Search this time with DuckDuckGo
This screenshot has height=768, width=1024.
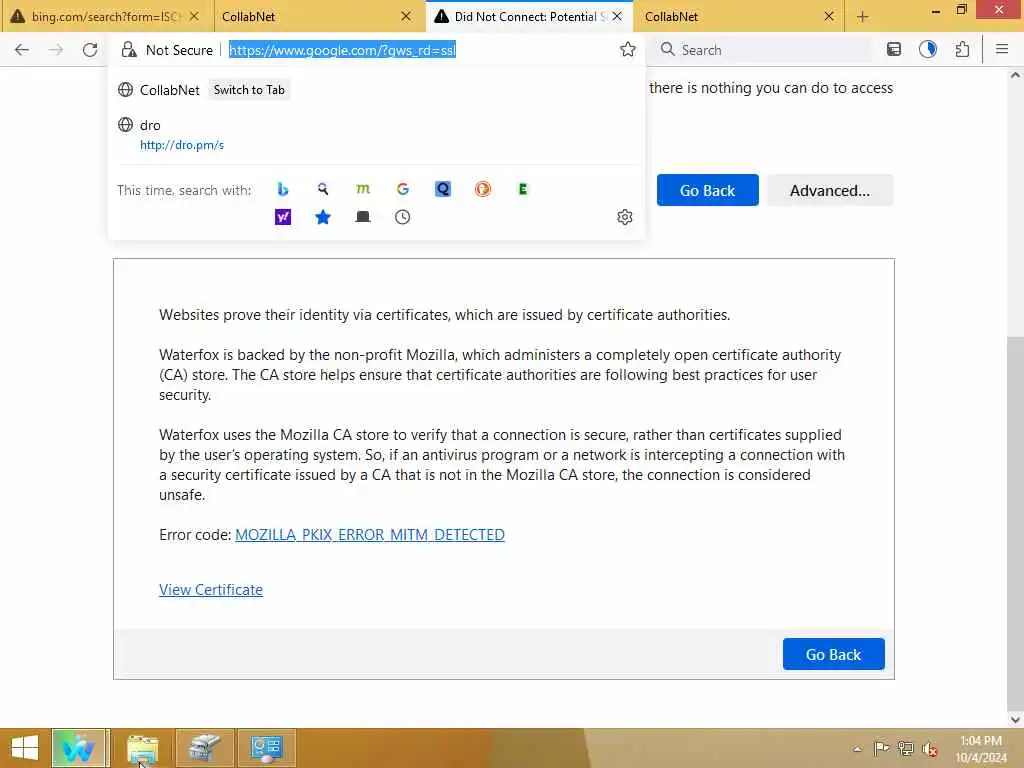[x=483, y=189]
